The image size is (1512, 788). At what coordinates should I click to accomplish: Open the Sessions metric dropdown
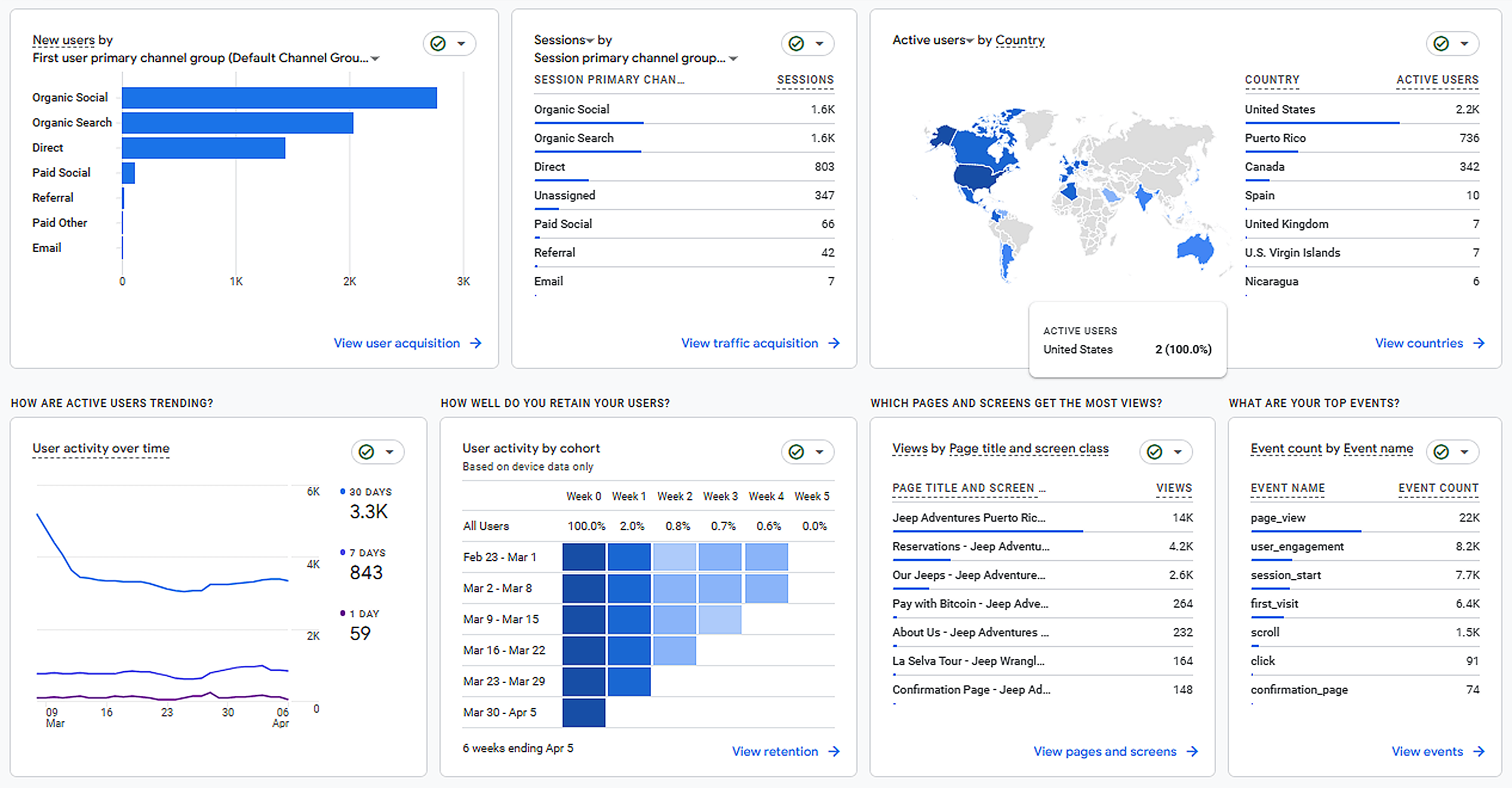point(589,39)
